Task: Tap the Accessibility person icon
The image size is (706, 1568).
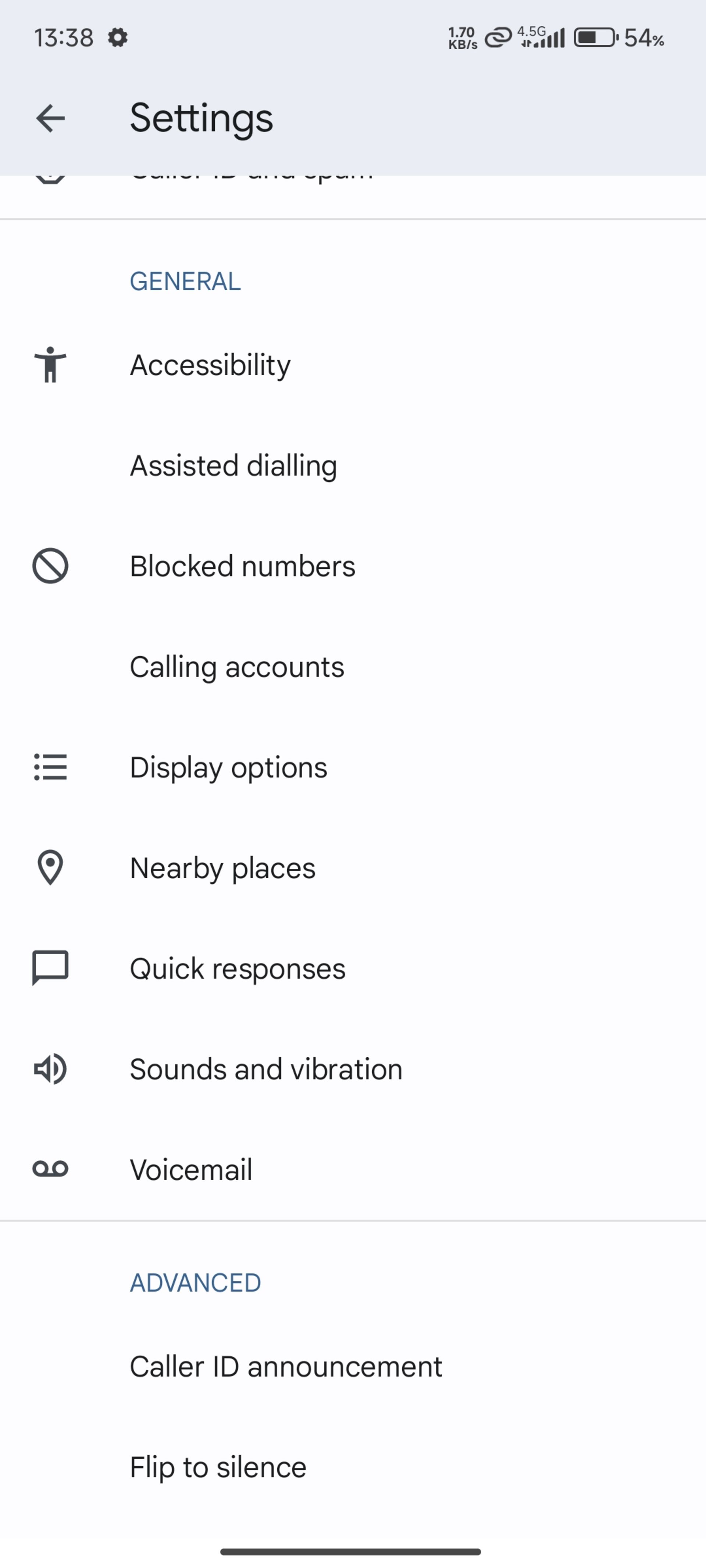Action: click(x=50, y=365)
